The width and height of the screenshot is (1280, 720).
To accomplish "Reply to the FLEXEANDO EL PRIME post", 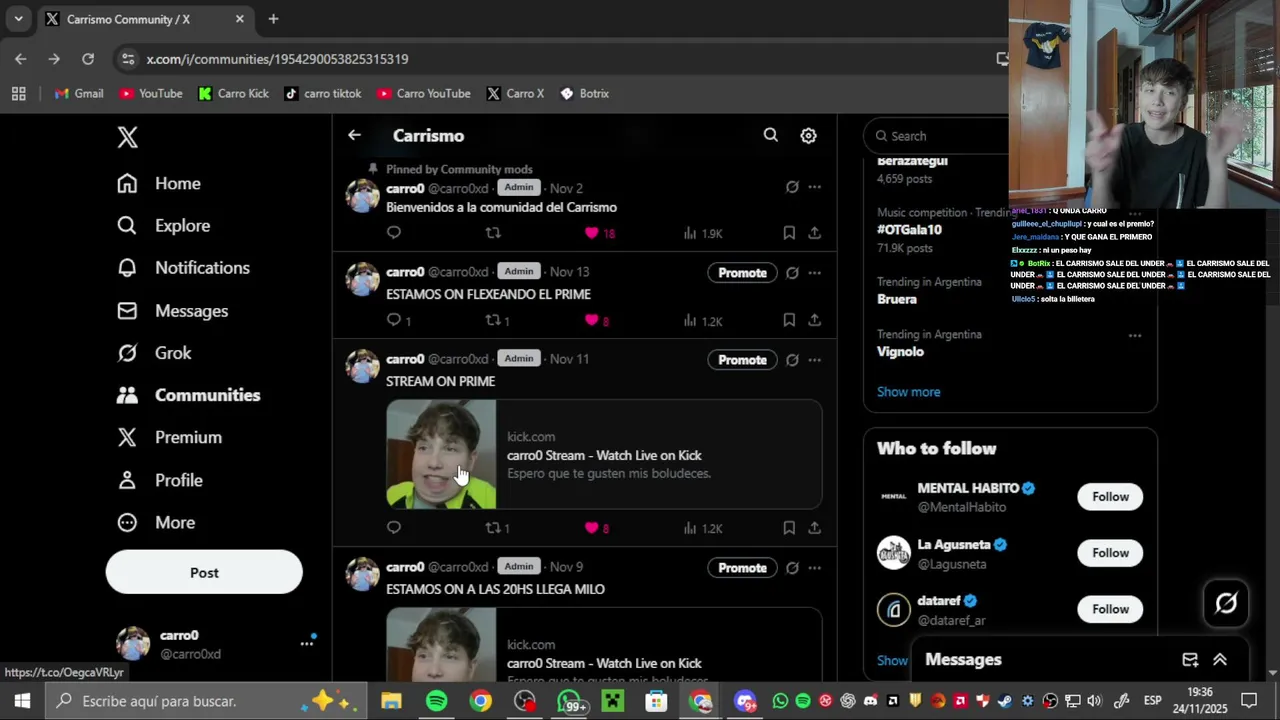I will point(398,320).
